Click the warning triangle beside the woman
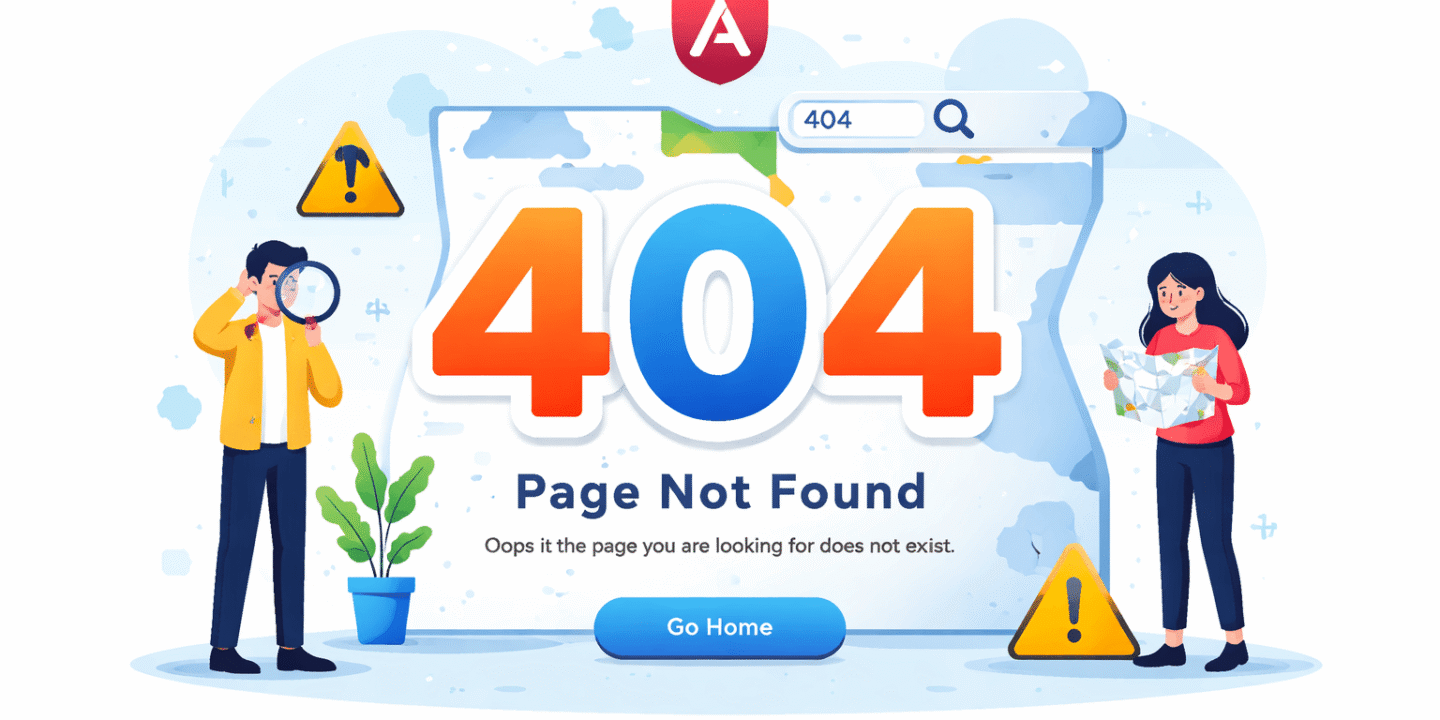This screenshot has height=720, width=1440. pyautogui.click(x=1073, y=604)
